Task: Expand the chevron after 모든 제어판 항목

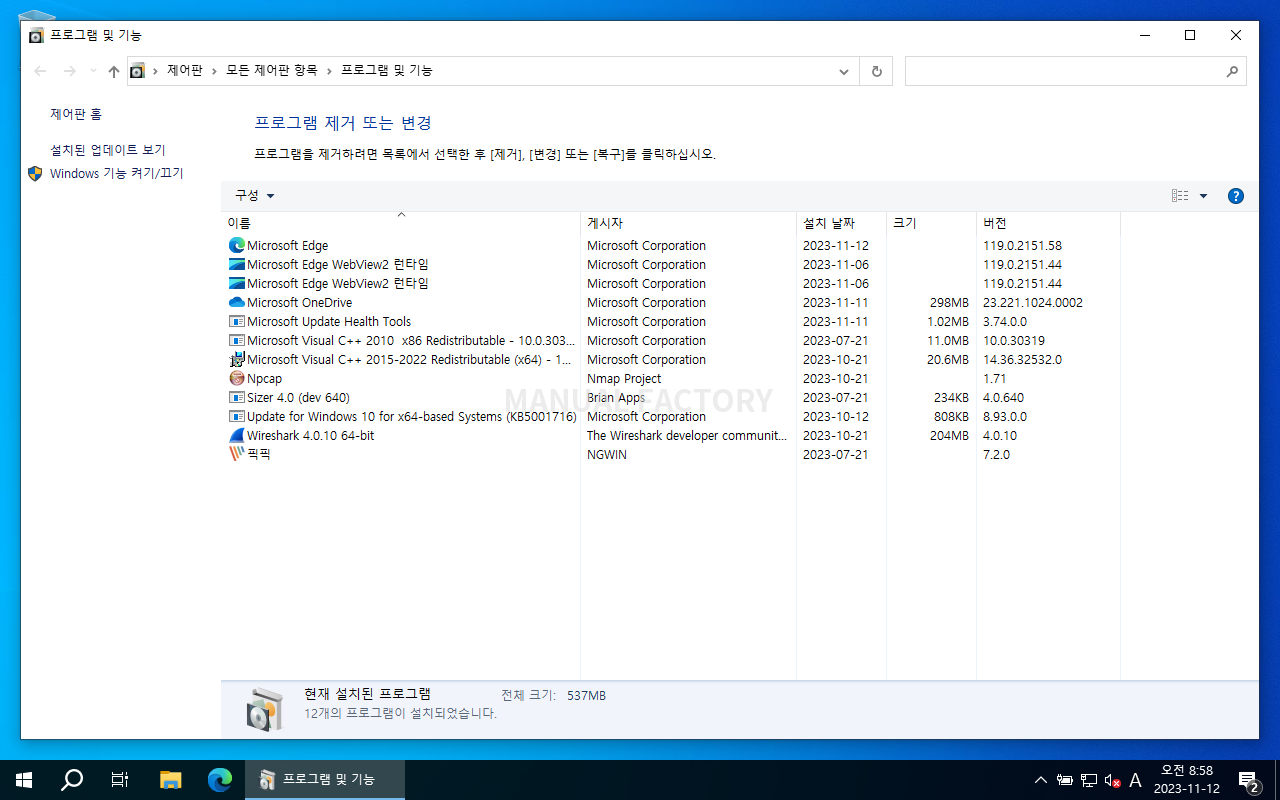Action: point(329,71)
